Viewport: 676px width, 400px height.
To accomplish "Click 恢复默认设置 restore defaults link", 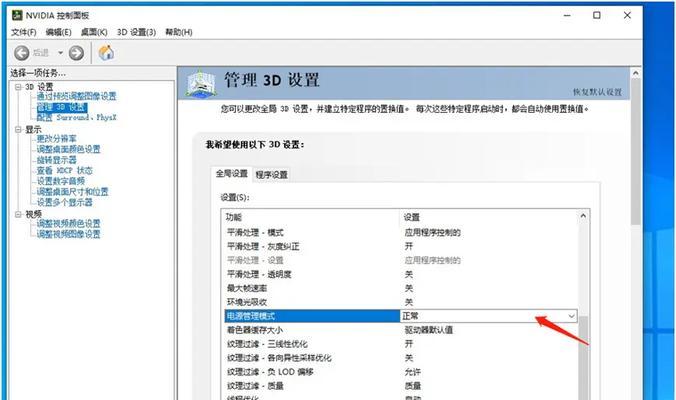I will (597, 92).
